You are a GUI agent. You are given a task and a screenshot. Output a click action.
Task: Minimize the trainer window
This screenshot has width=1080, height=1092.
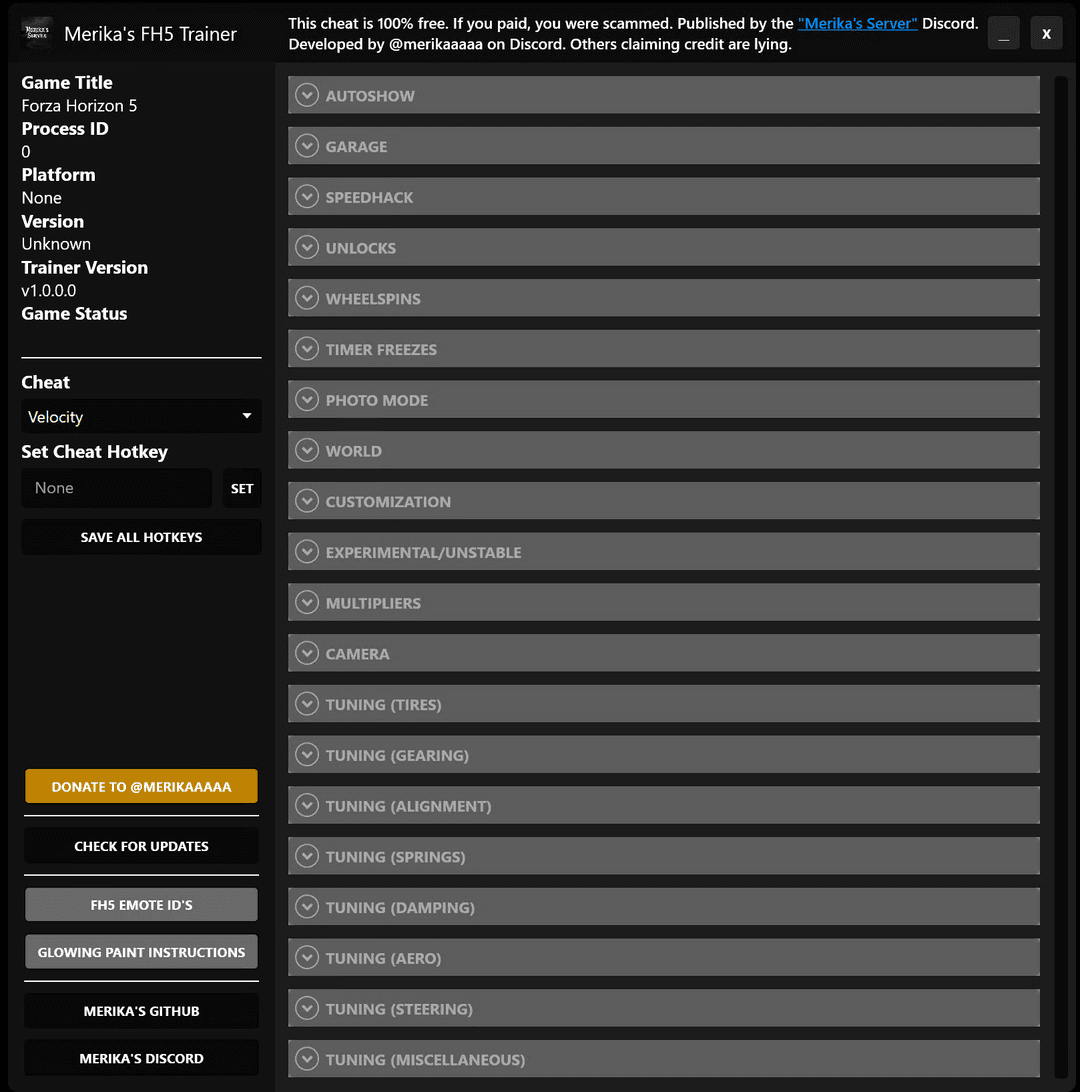click(1003, 33)
